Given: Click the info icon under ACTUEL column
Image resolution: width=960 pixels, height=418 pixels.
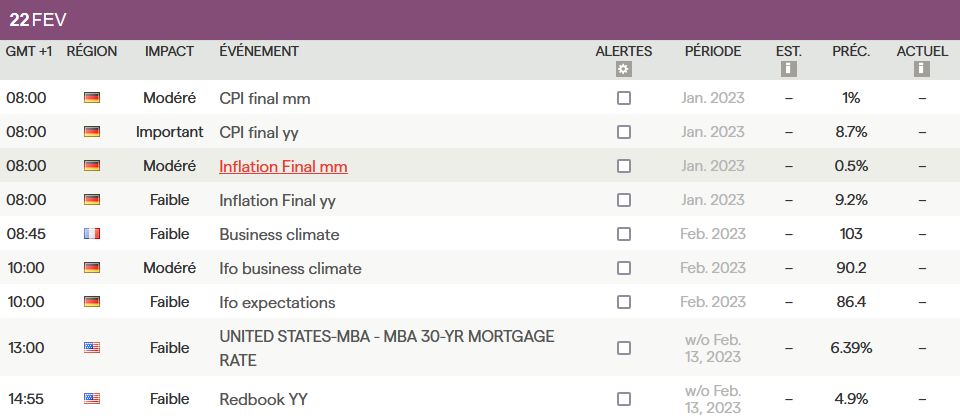Looking at the screenshot, I should point(922,69).
